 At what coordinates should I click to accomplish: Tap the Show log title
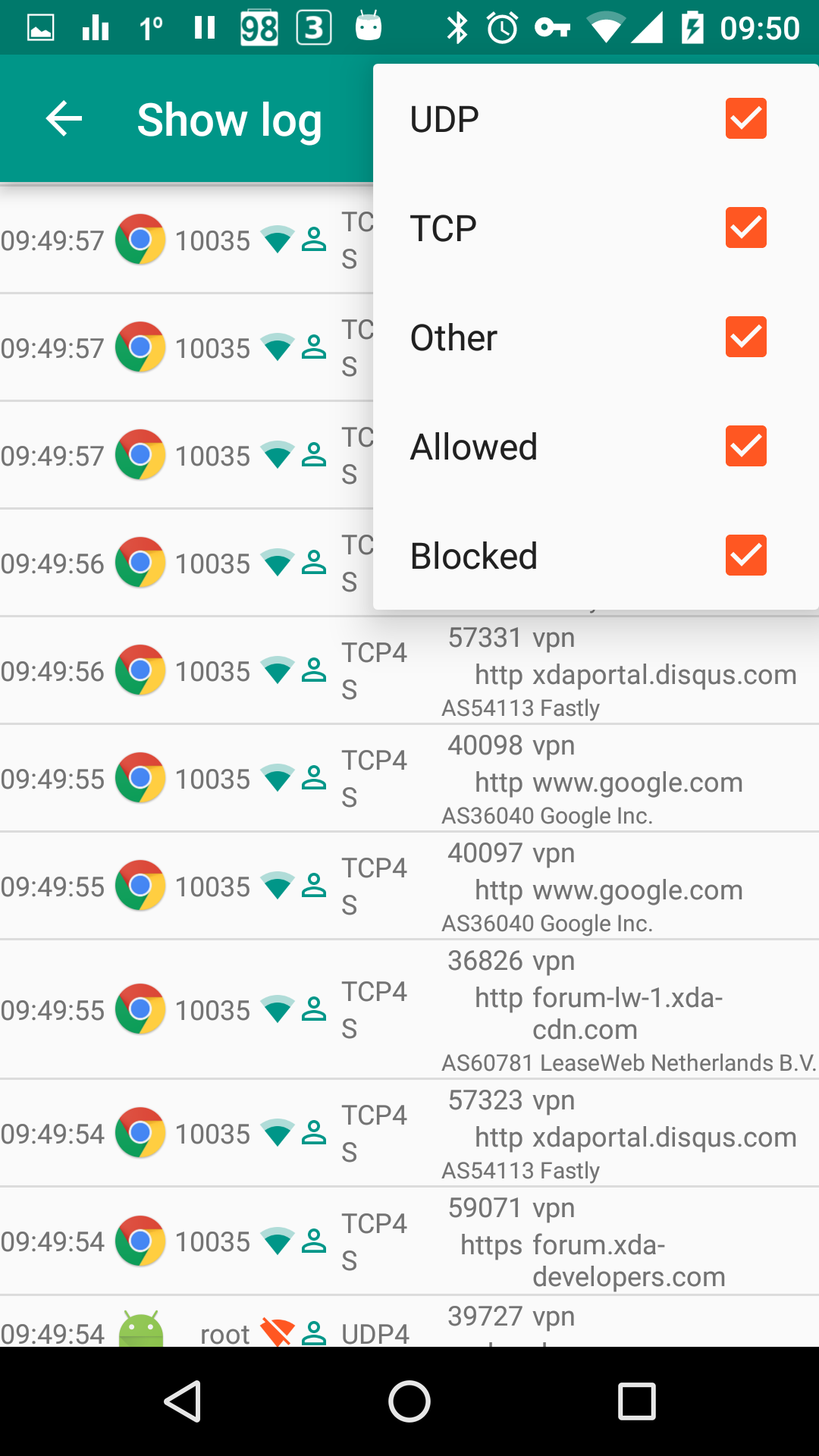229,120
